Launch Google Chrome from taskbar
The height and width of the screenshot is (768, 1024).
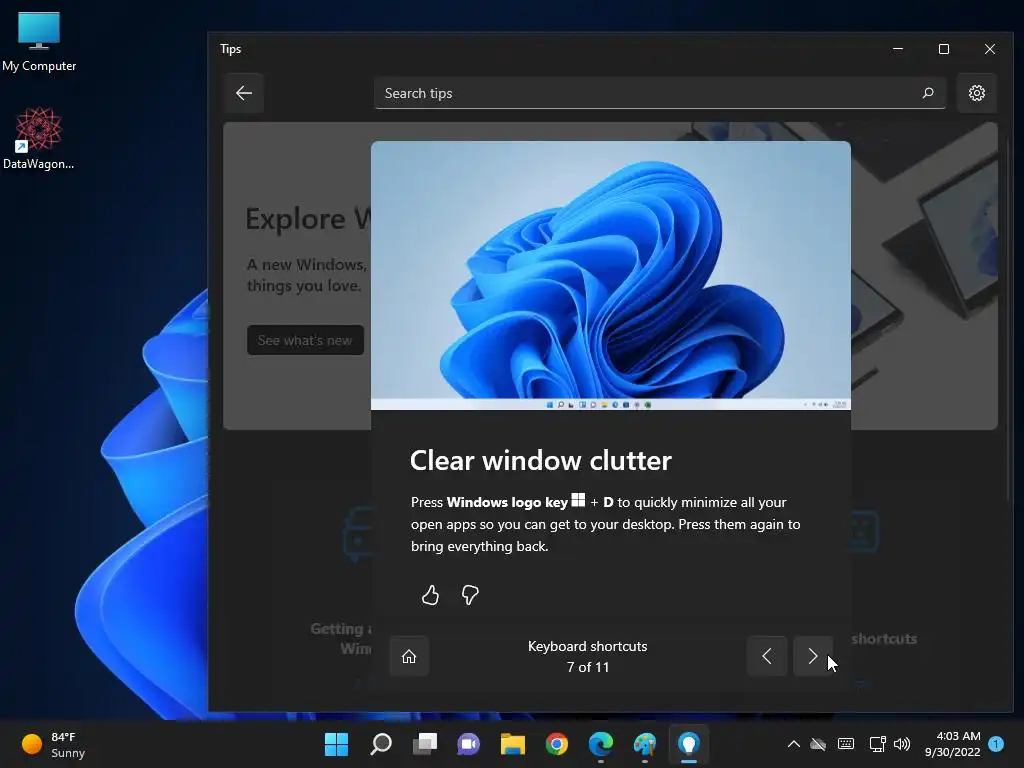pos(556,744)
